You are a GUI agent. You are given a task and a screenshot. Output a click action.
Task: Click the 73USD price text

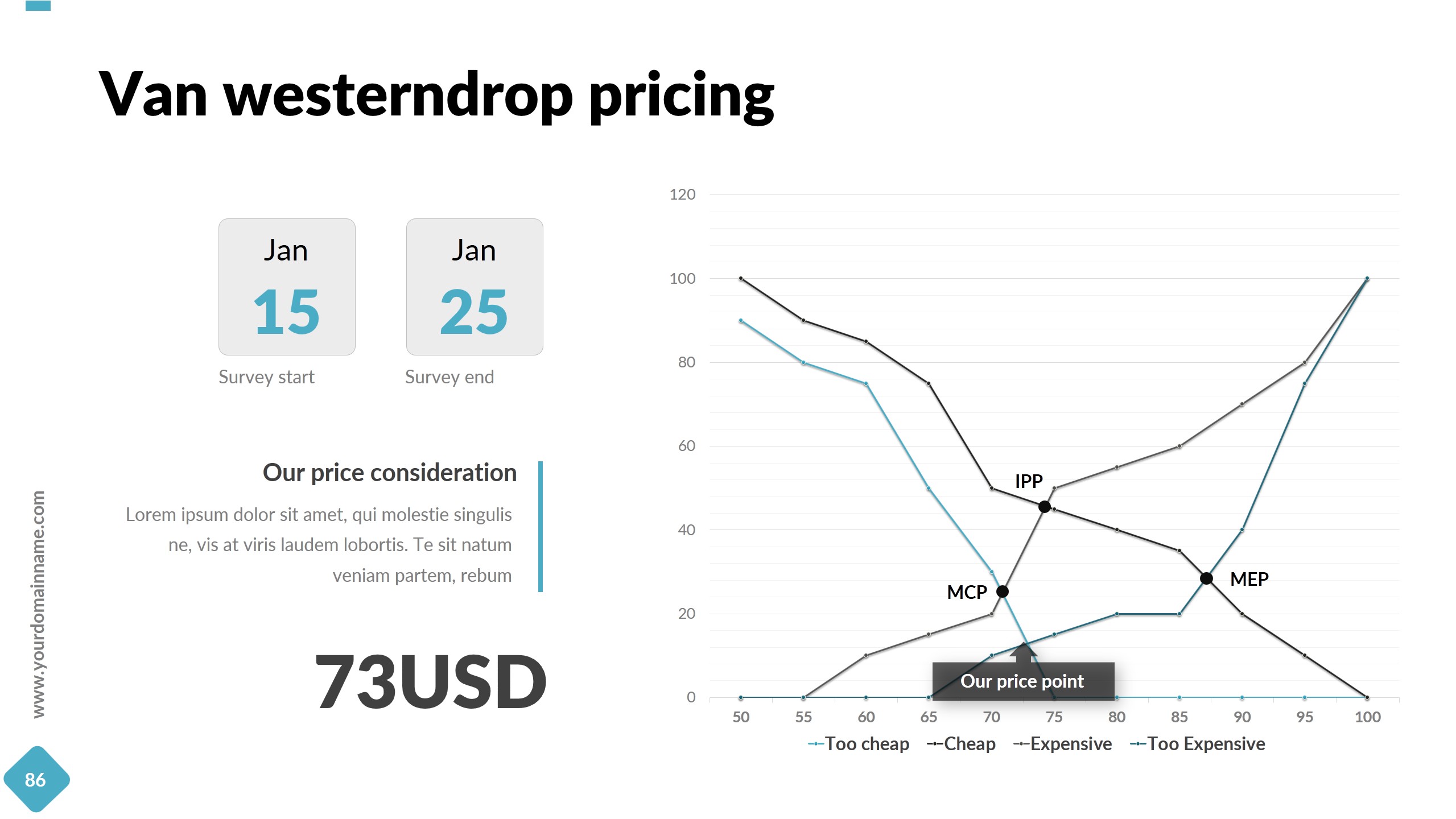click(x=431, y=681)
